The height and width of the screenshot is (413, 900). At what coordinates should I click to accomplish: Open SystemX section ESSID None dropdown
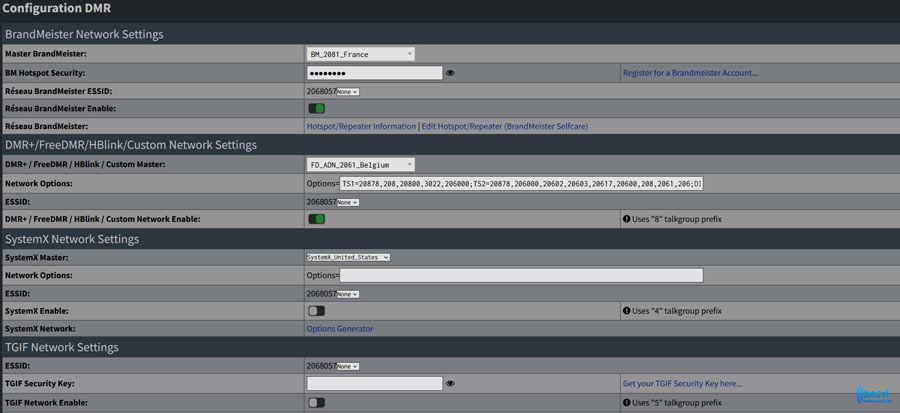pos(348,294)
